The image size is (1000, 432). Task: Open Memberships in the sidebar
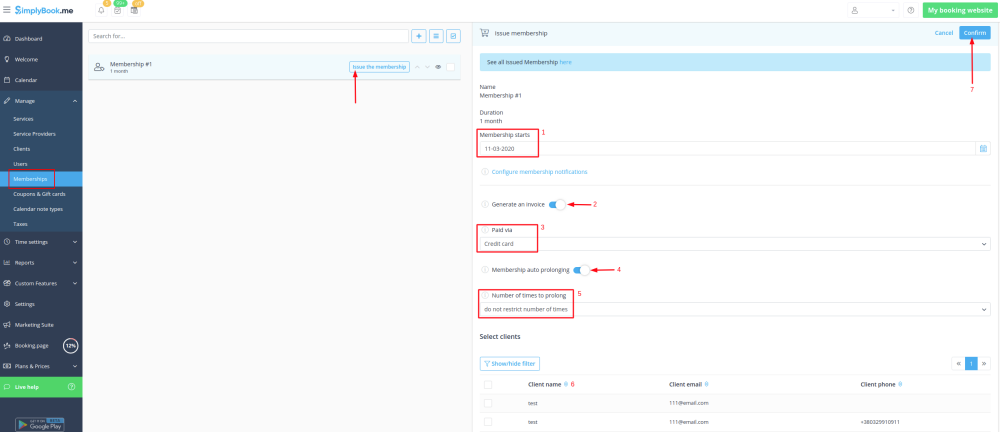pyautogui.click(x=30, y=179)
